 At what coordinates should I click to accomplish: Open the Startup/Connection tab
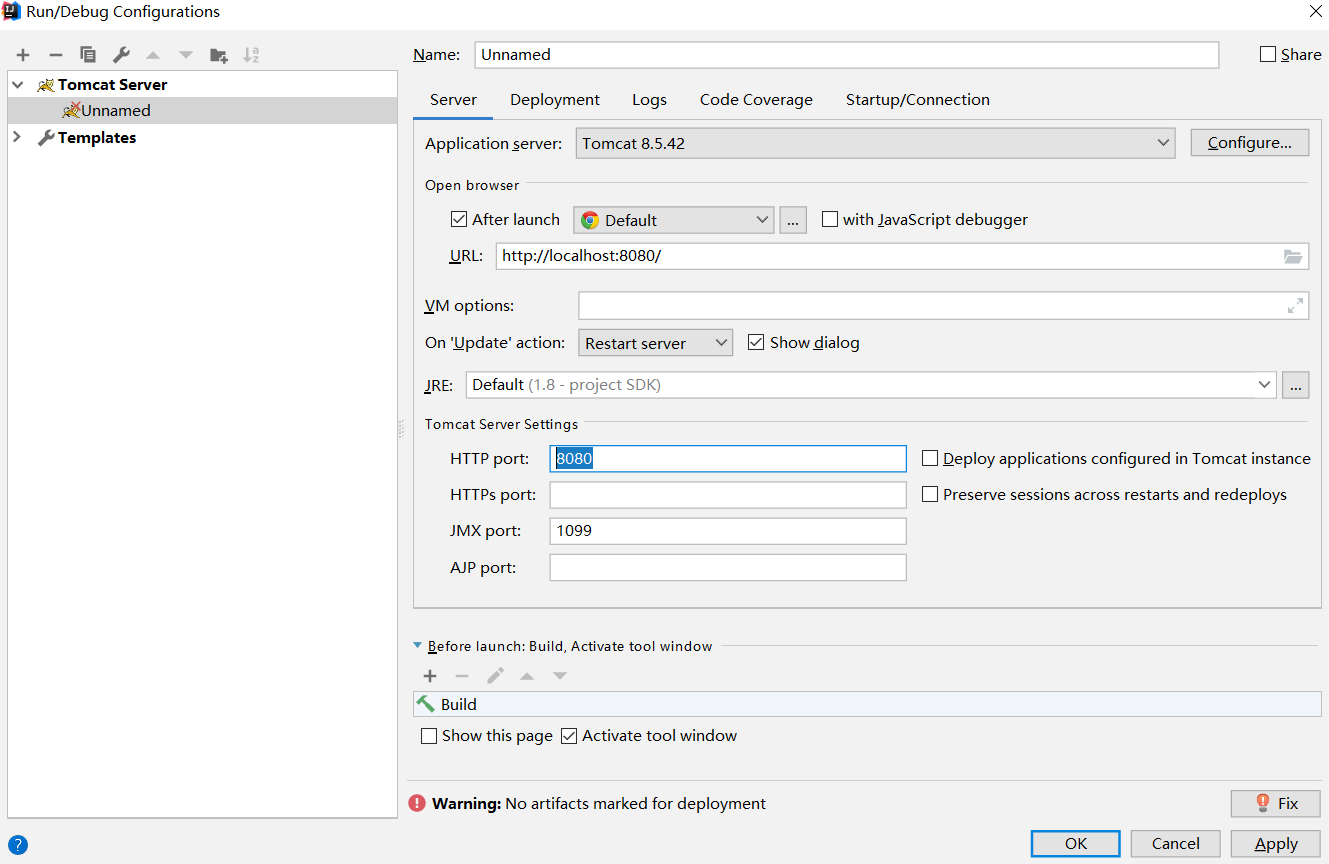pos(918,100)
